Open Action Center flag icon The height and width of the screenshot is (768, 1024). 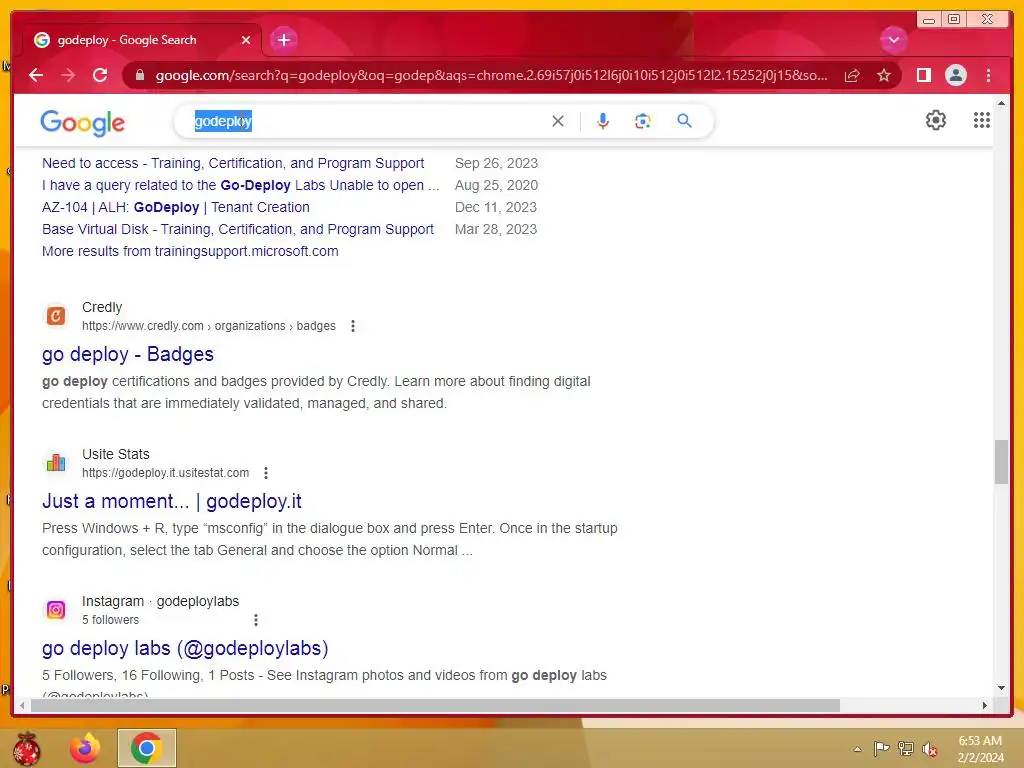(881, 748)
